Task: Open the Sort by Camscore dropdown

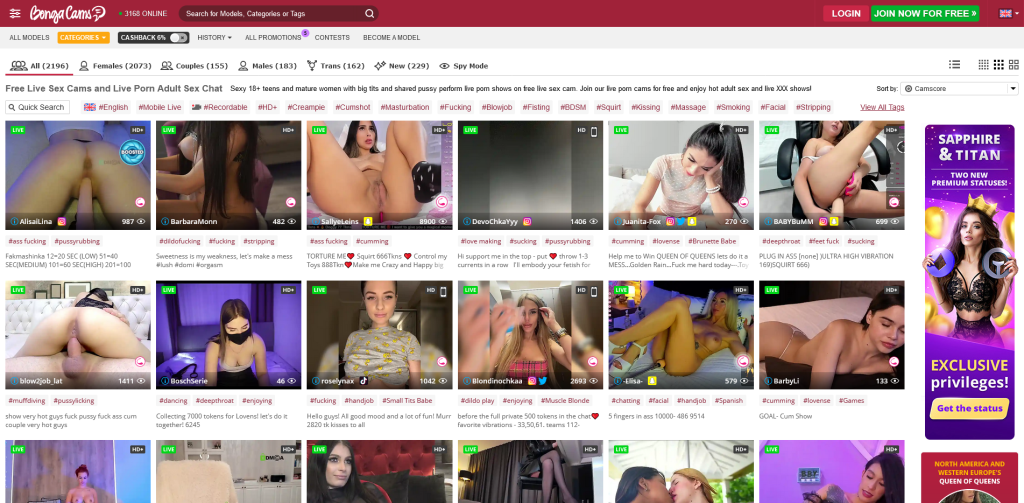Action: 959,89
